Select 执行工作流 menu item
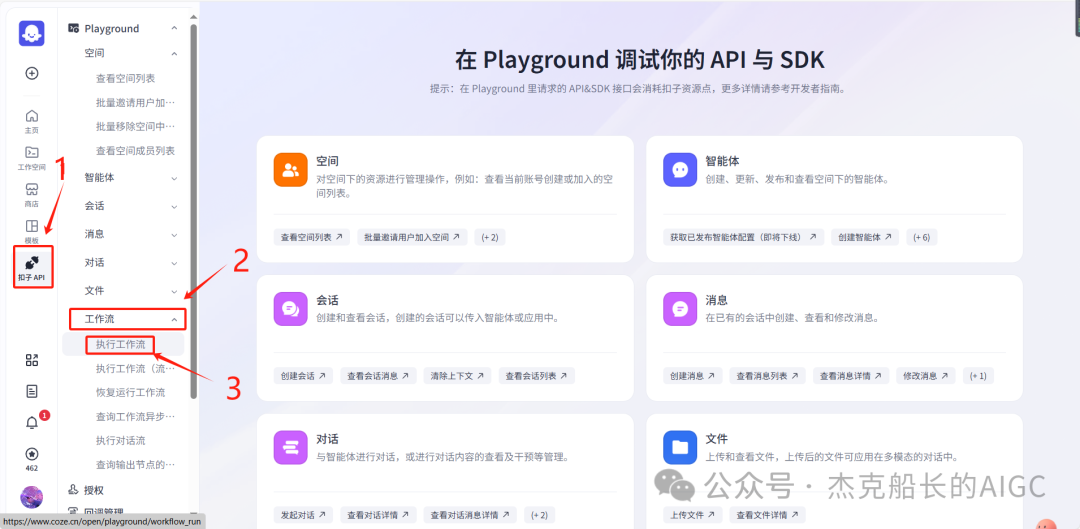This screenshot has width=1080, height=529. point(123,344)
